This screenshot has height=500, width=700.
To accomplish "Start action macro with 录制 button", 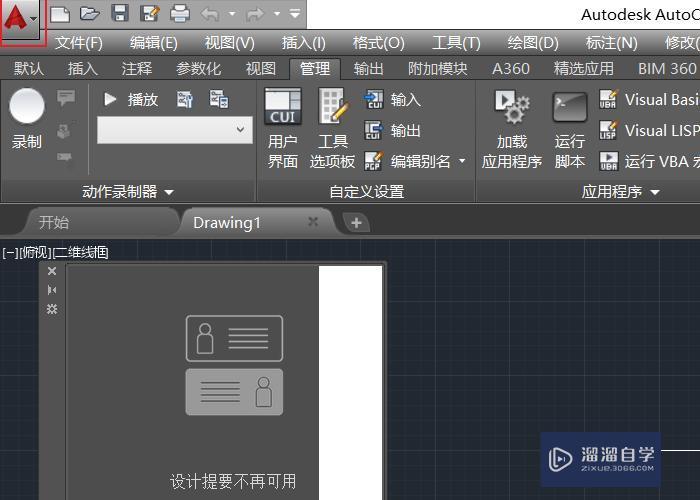I will click(27, 119).
